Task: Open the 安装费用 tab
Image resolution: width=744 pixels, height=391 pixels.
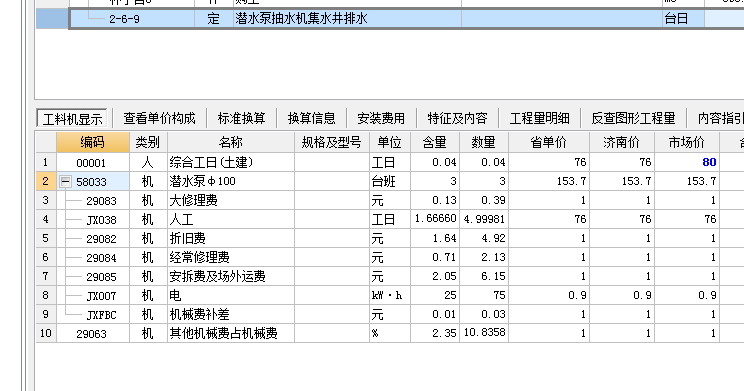Action: tap(381, 118)
